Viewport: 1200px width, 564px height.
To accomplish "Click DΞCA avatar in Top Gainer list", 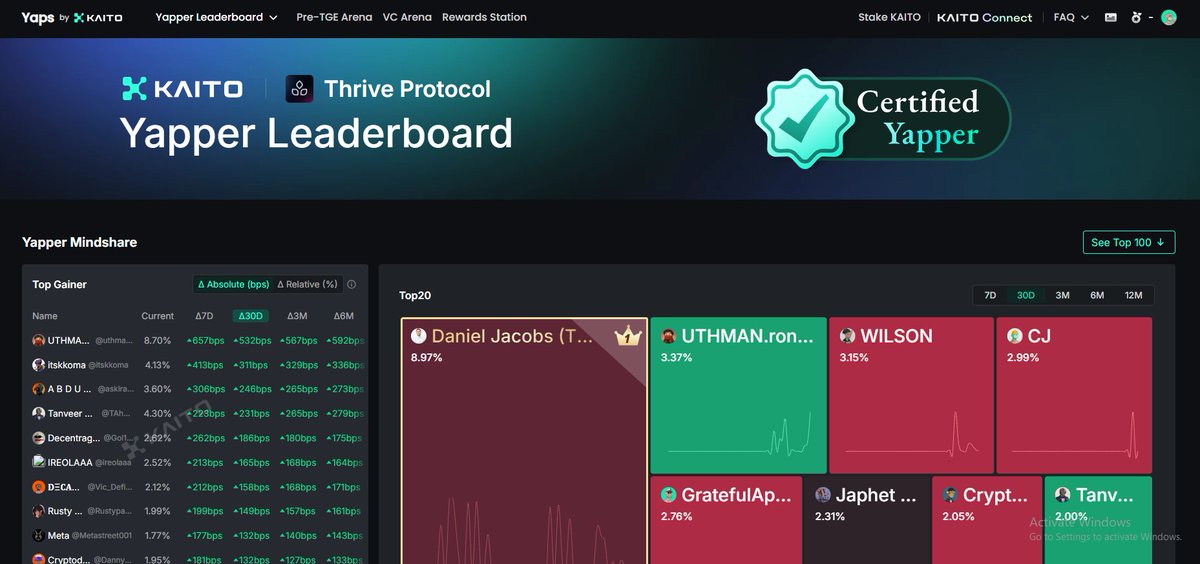I will tap(39, 487).
